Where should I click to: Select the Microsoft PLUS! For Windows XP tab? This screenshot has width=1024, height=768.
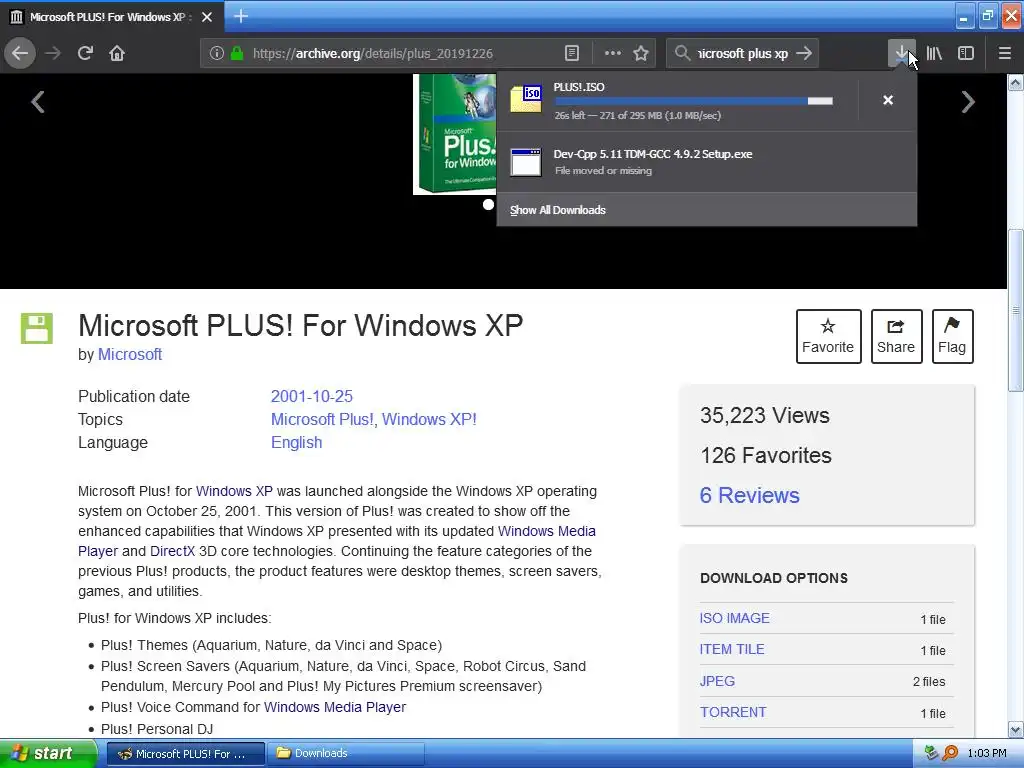[112, 17]
